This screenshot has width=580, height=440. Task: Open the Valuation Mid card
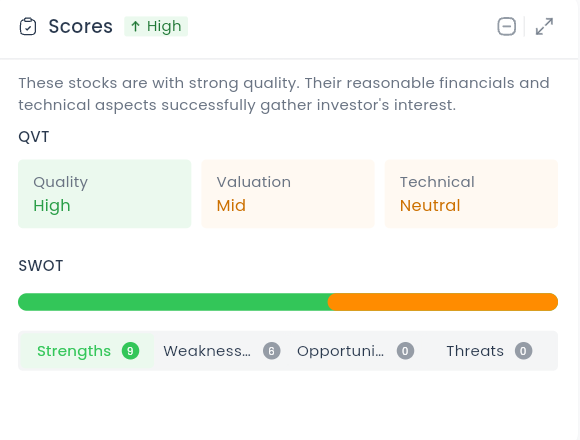click(x=288, y=194)
